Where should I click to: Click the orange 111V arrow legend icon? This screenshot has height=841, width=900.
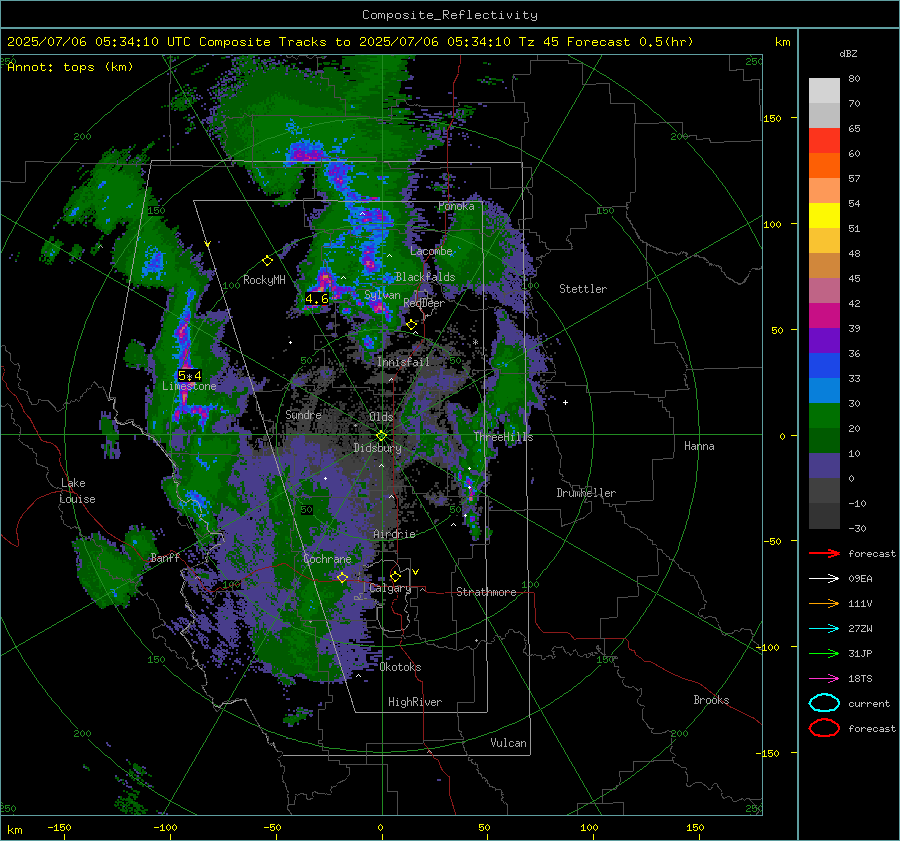tap(824, 603)
